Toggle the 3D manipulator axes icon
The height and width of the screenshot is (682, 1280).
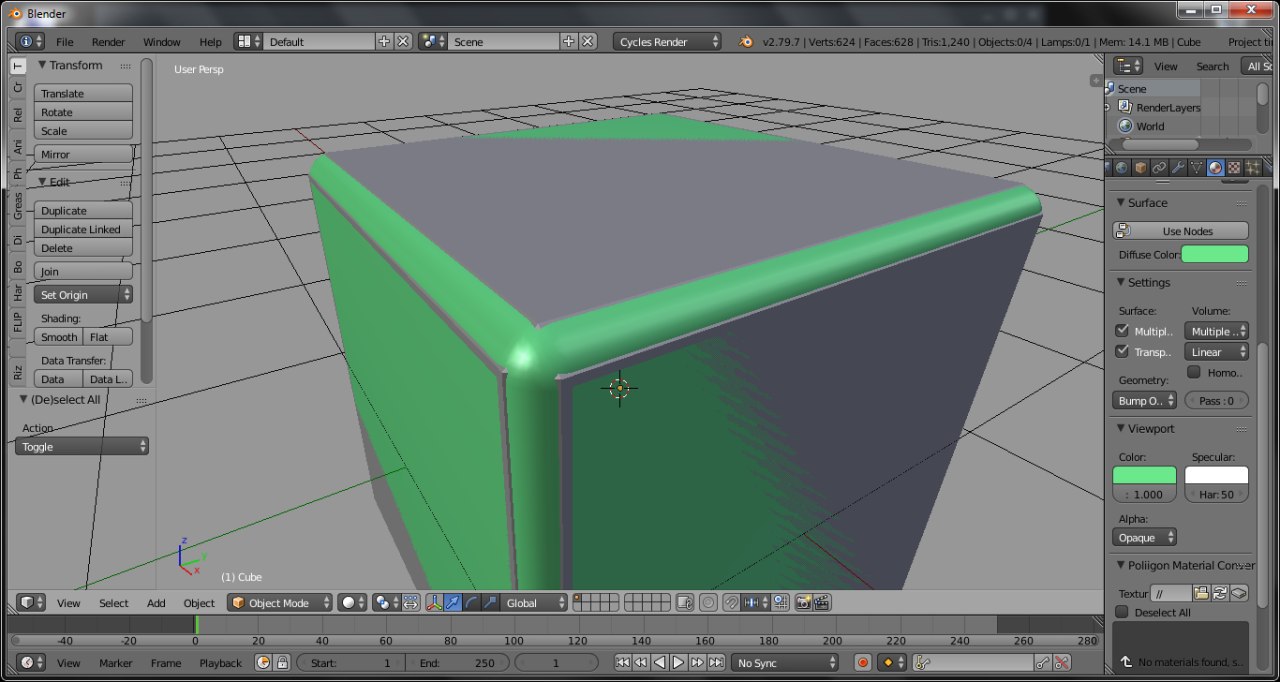435,603
